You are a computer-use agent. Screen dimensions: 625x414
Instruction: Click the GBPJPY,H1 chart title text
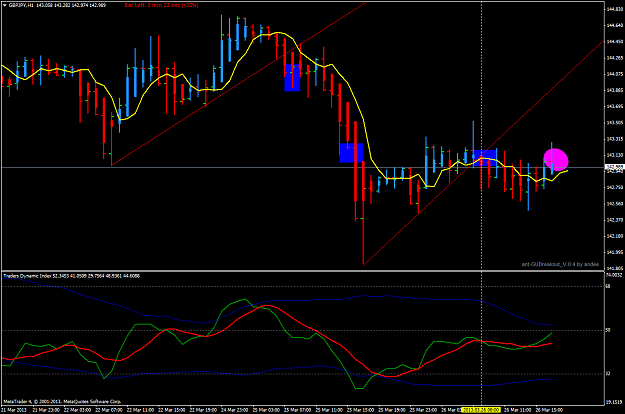[21, 5]
